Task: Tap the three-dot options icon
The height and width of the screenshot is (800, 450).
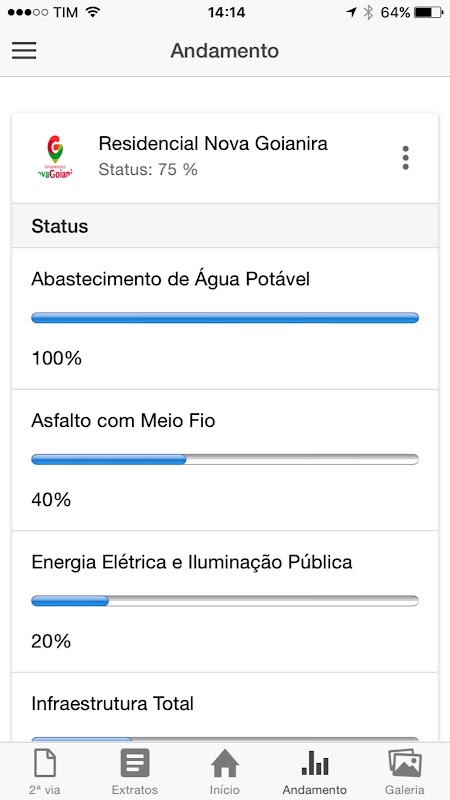Action: 406,158
